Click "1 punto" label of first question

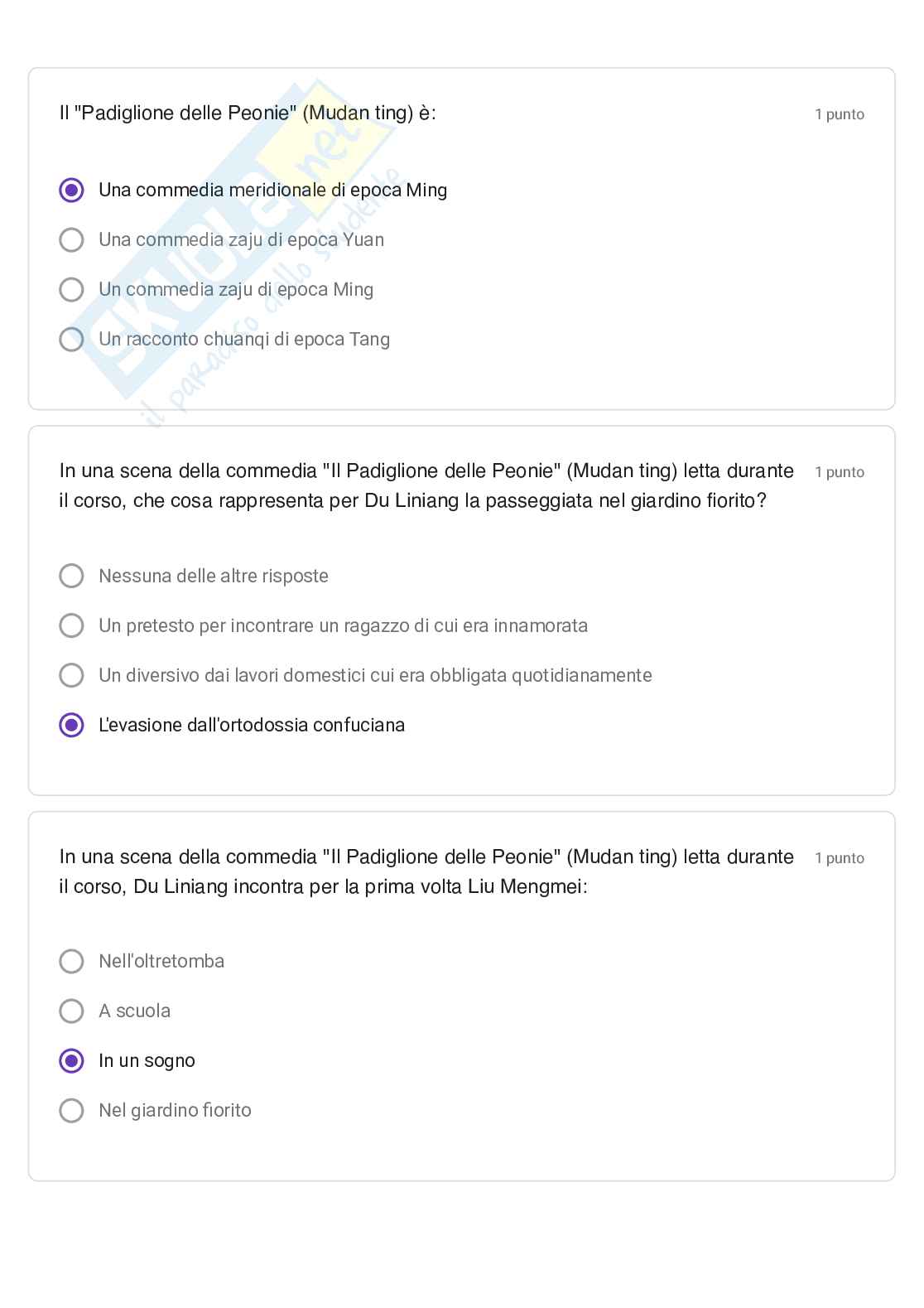pos(839,114)
